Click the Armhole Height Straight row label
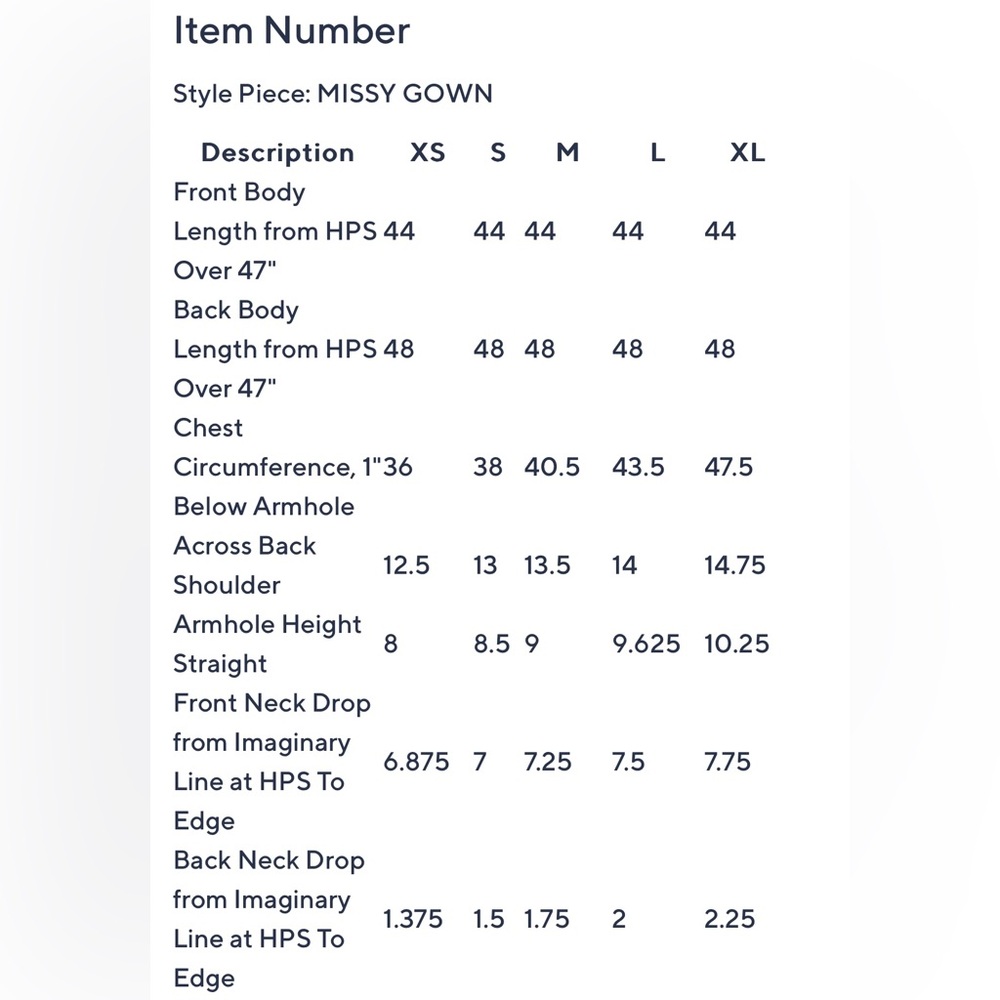1000x1000 pixels. [268, 643]
